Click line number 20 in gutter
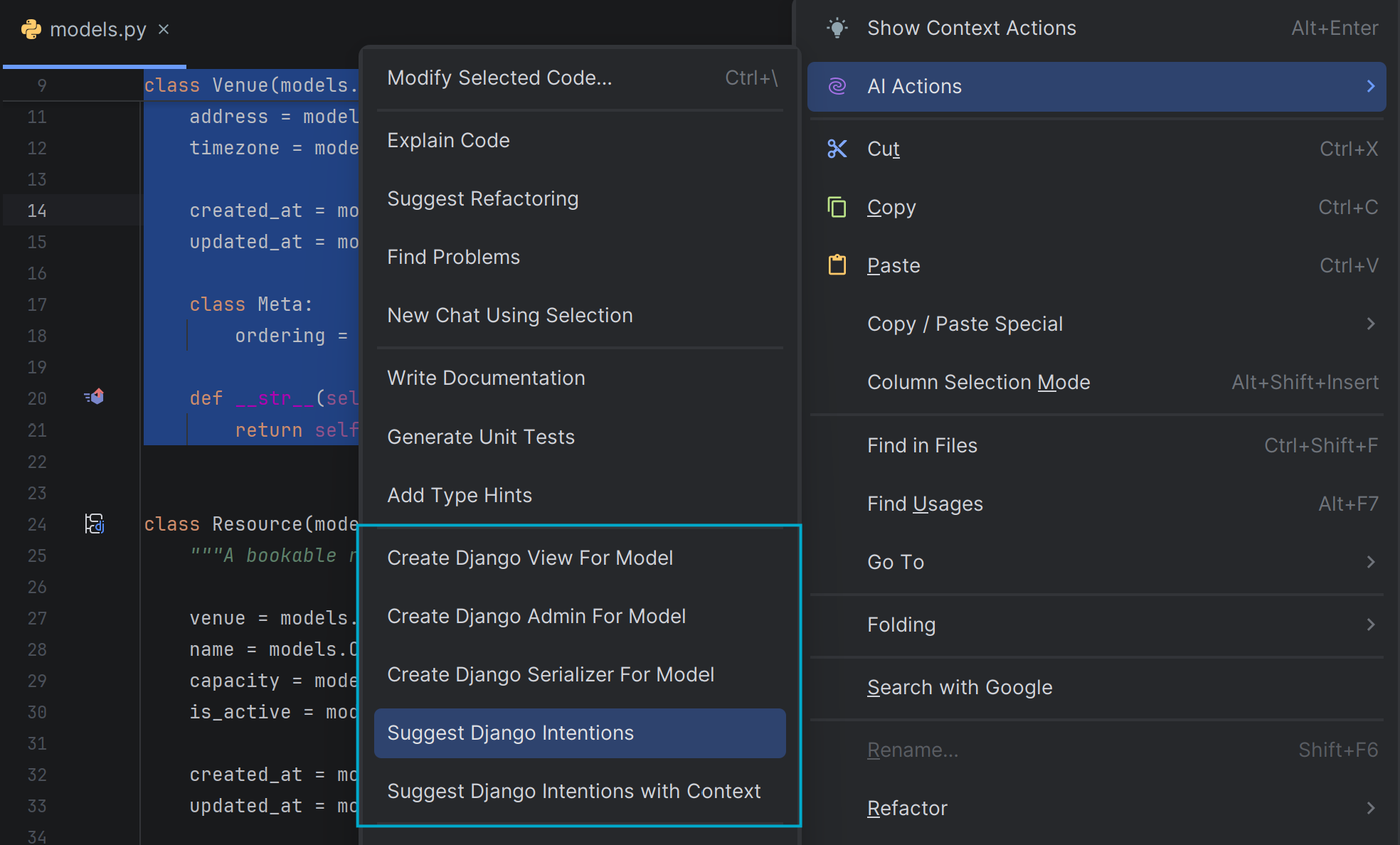Image resolution: width=1400 pixels, height=845 pixels. tap(37, 398)
